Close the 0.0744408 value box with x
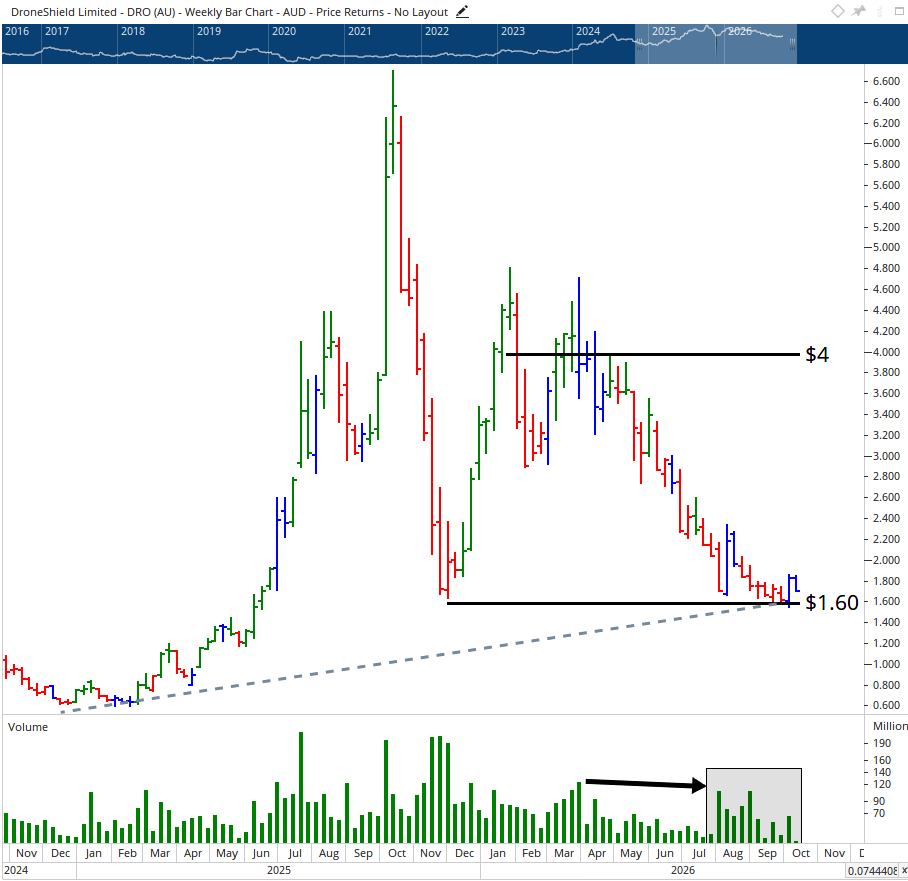Image resolution: width=908 pixels, height=881 pixels. coord(904,870)
